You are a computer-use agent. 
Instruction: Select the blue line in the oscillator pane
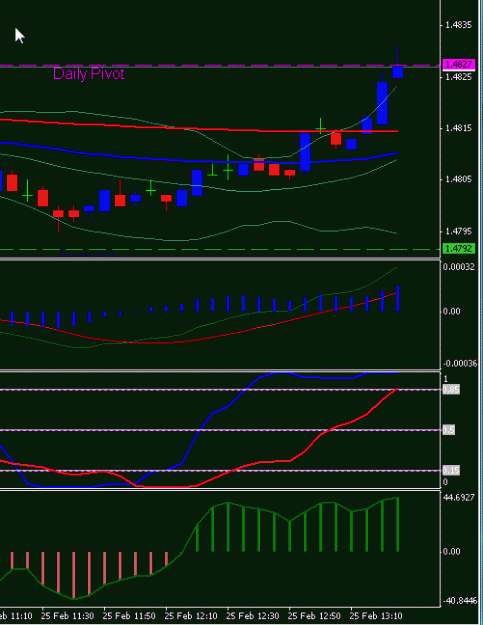coord(199,430)
